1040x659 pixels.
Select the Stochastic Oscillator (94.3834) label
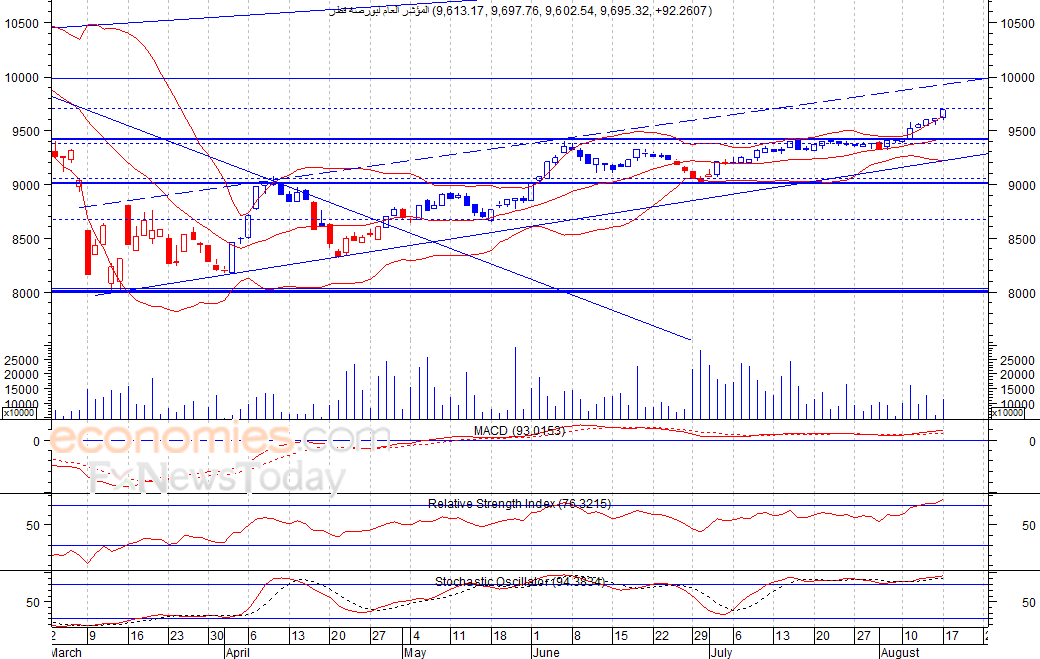click(521, 581)
